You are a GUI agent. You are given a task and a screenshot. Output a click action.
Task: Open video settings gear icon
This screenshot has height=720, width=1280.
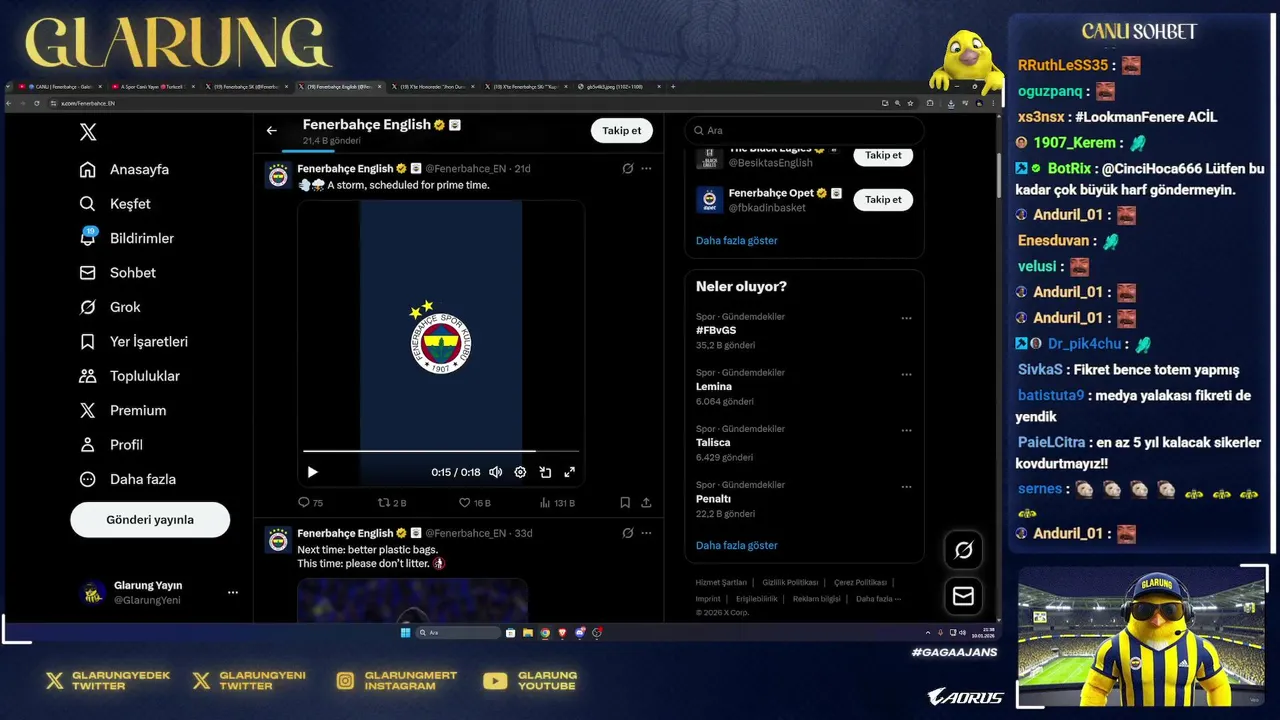tap(520, 472)
